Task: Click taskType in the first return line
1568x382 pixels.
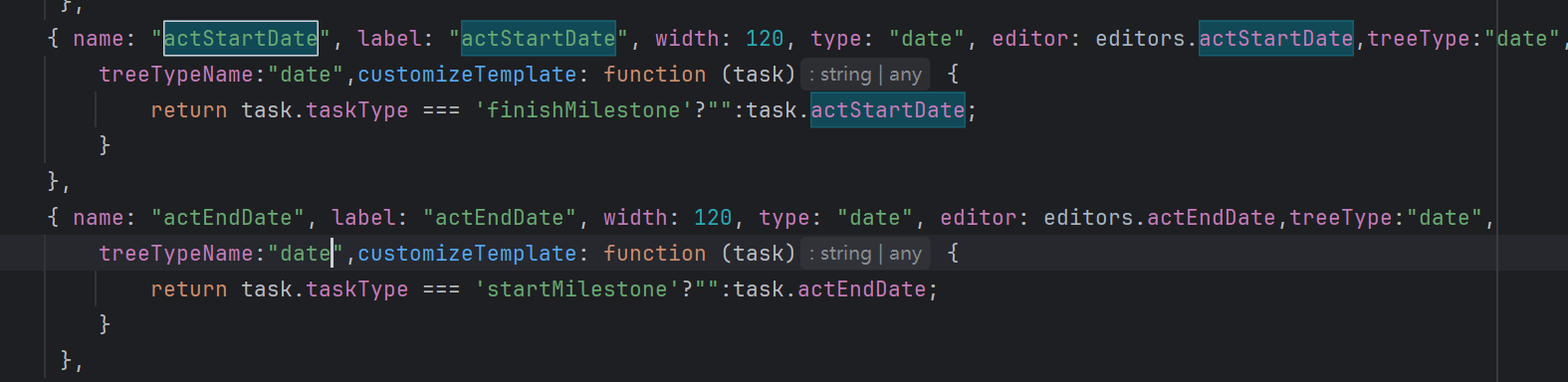Action: click(357, 110)
